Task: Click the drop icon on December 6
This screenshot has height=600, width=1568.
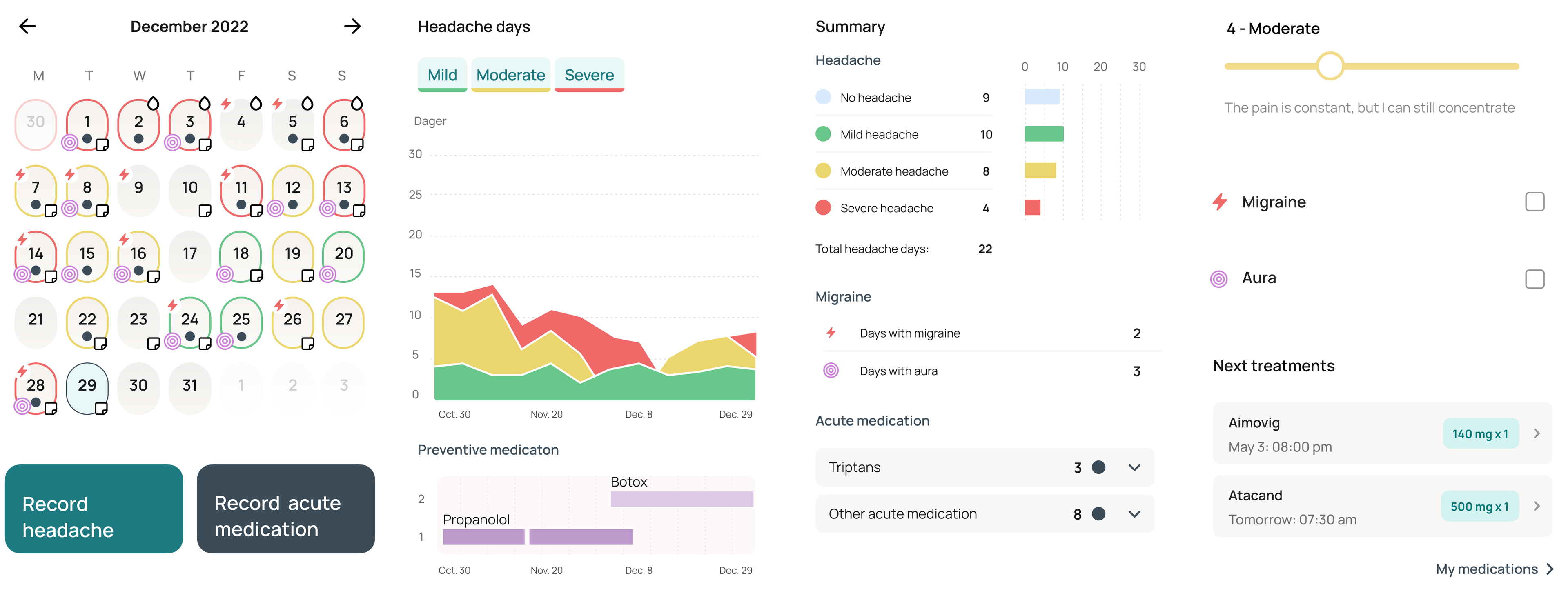Action: [x=357, y=103]
